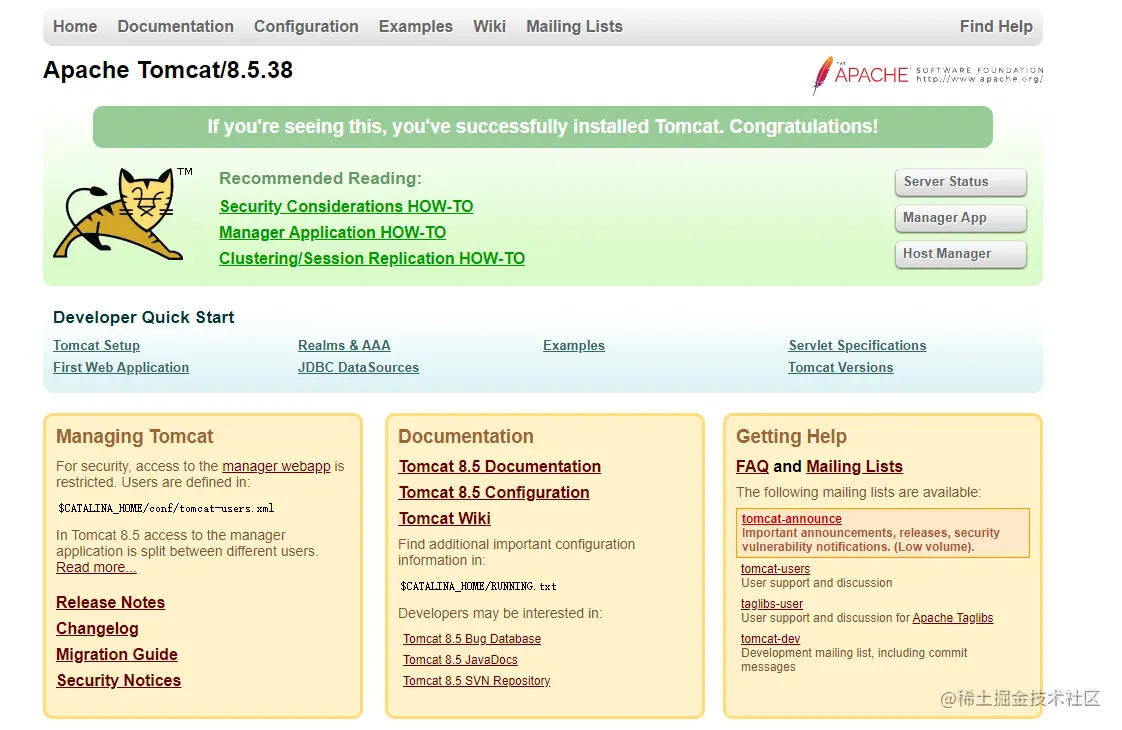
Task: Open Documentation in the top navigation bar
Action: [175, 26]
